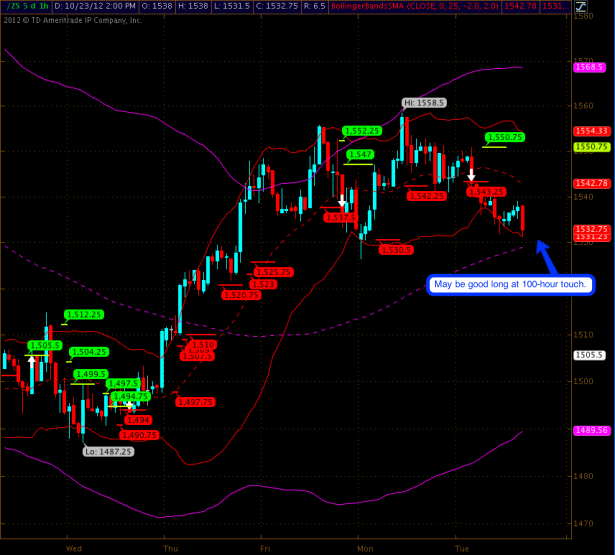
Task: Click the red 1,497.75 price tag
Action: click(x=194, y=402)
